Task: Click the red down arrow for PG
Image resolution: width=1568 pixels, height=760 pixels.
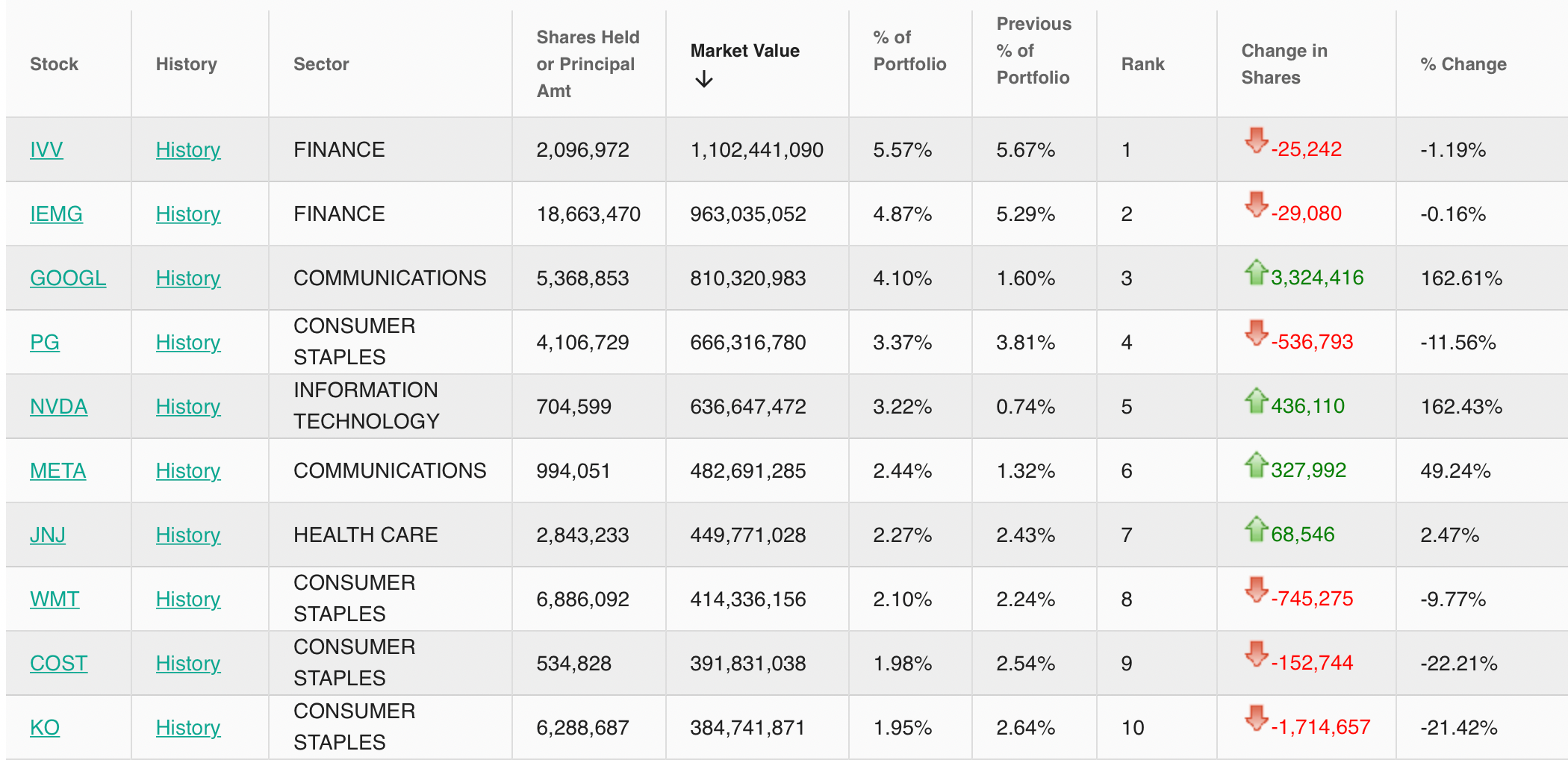Action: [1257, 332]
